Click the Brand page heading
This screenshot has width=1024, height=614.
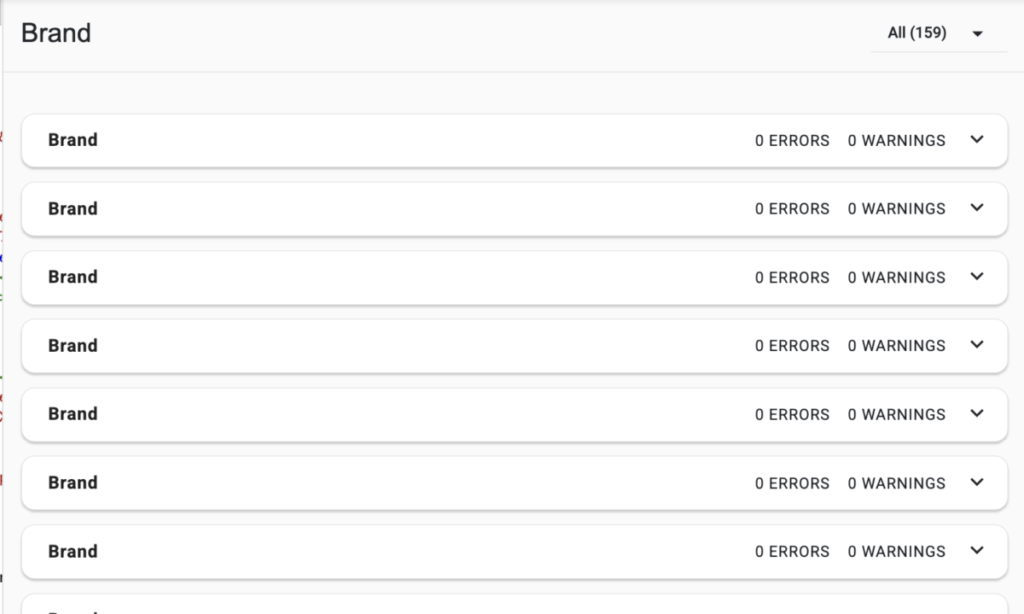click(x=56, y=33)
